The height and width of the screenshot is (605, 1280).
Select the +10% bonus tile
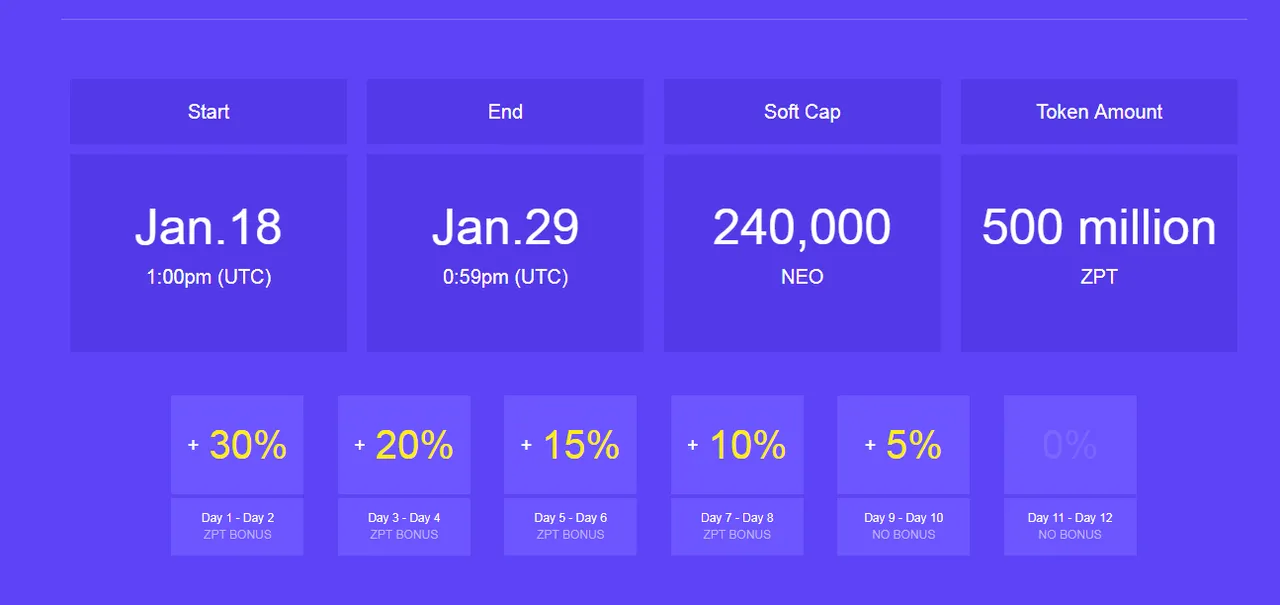pyautogui.click(x=737, y=445)
